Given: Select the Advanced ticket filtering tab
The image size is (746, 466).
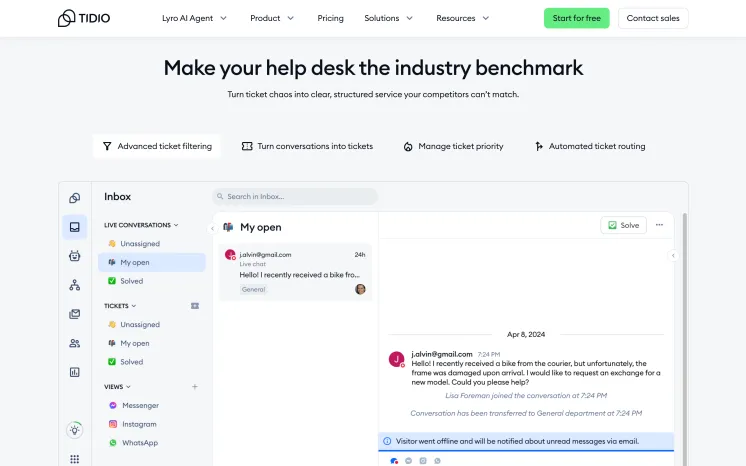Looking at the screenshot, I should click(x=157, y=146).
